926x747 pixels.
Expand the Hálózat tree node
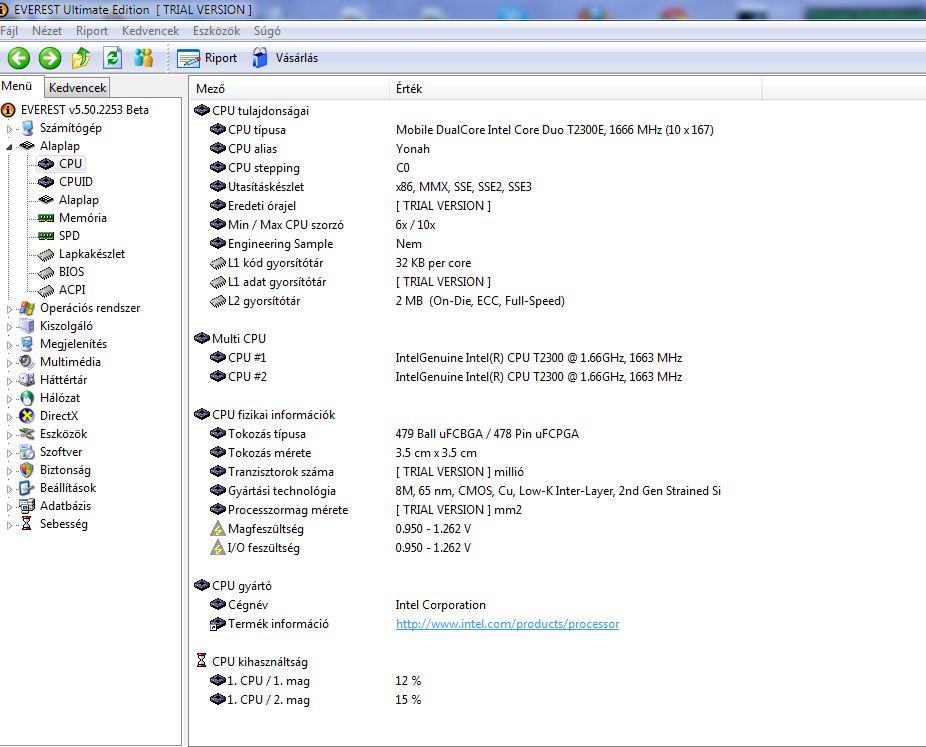pos(9,399)
